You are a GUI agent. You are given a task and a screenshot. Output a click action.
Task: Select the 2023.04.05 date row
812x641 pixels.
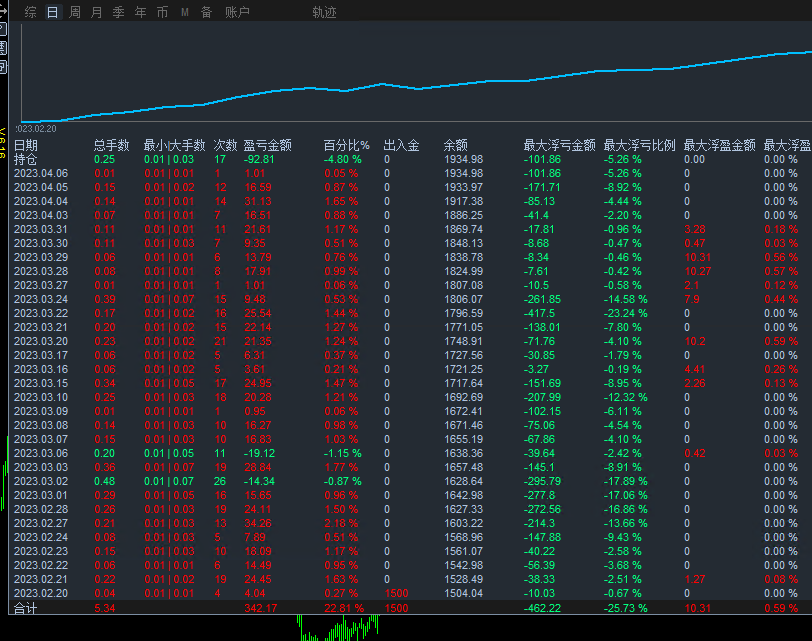pos(410,187)
